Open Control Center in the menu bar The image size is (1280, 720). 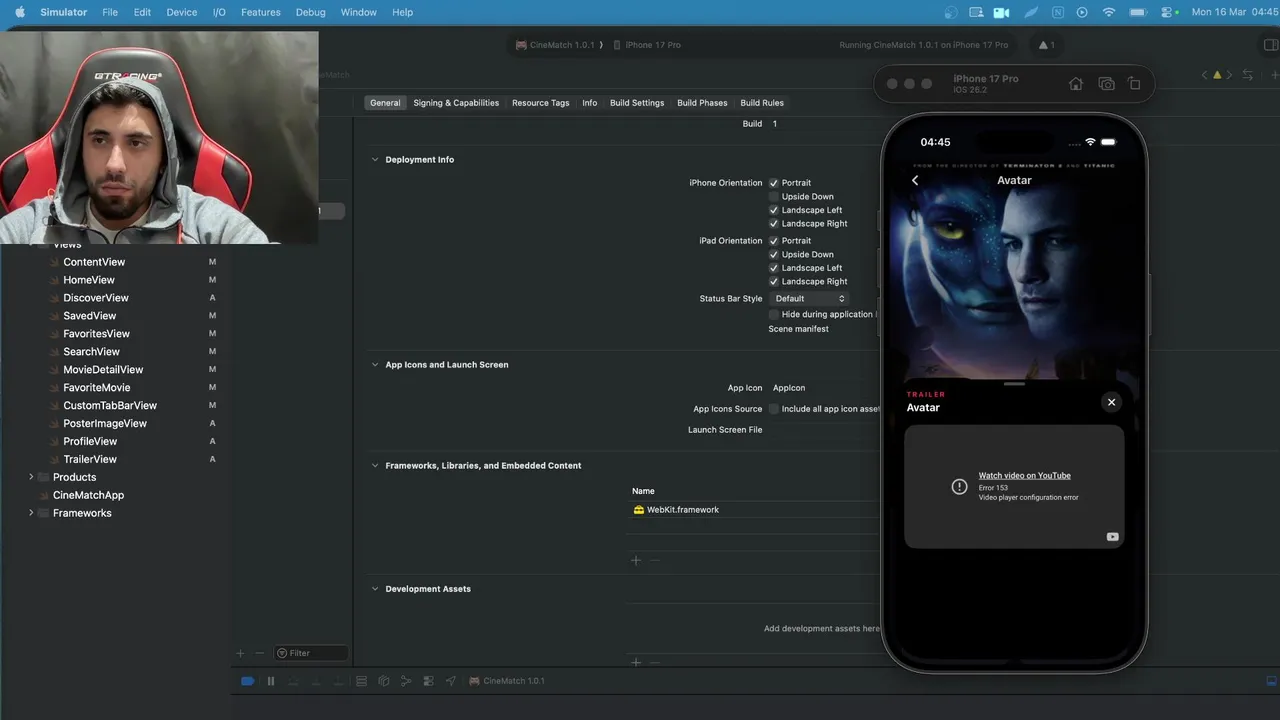pyautogui.click(x=1168, y=12)
